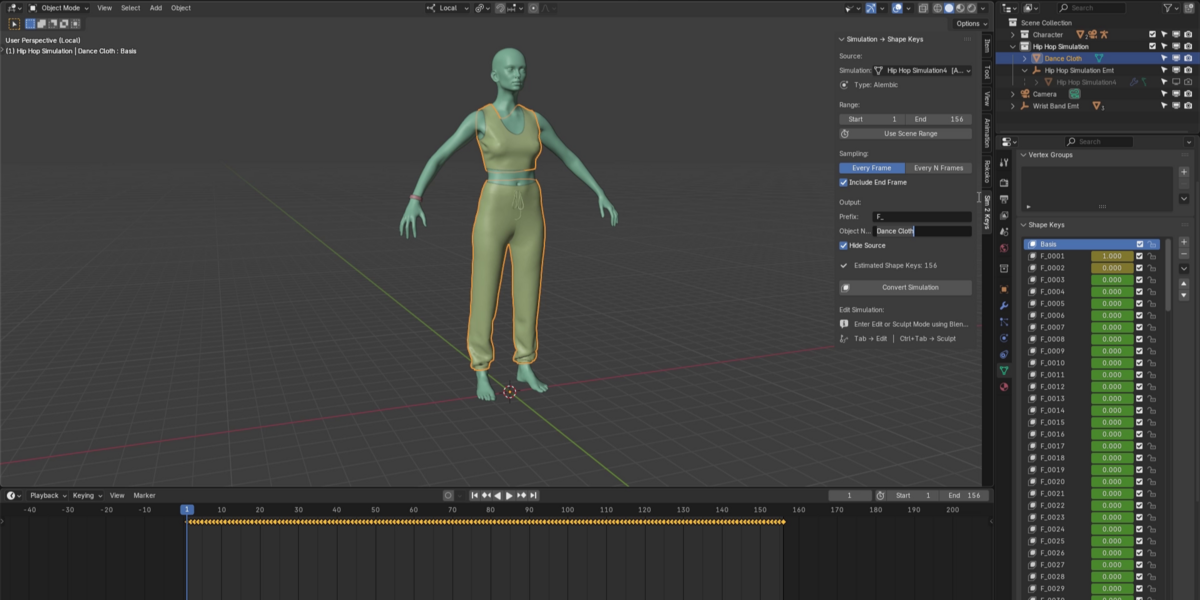Open the Object Mode dropdown
This screenshot has width=1200, height=600.
58,8
